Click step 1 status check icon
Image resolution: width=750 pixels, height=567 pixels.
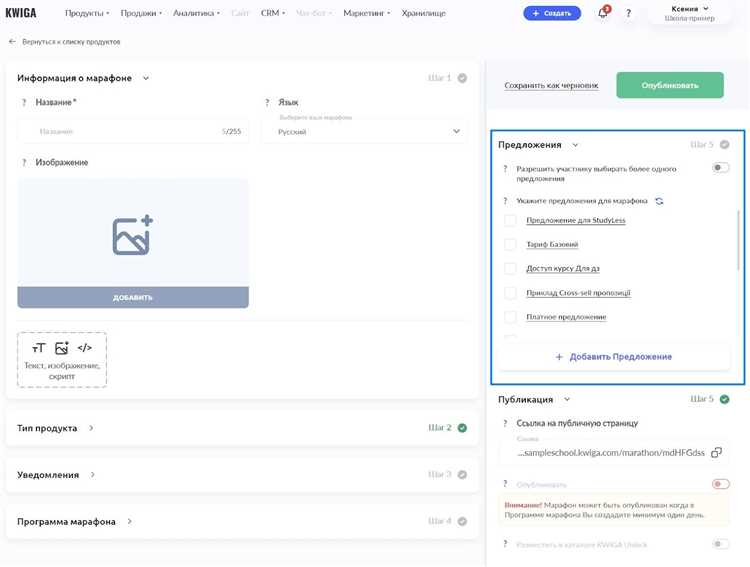462,78
